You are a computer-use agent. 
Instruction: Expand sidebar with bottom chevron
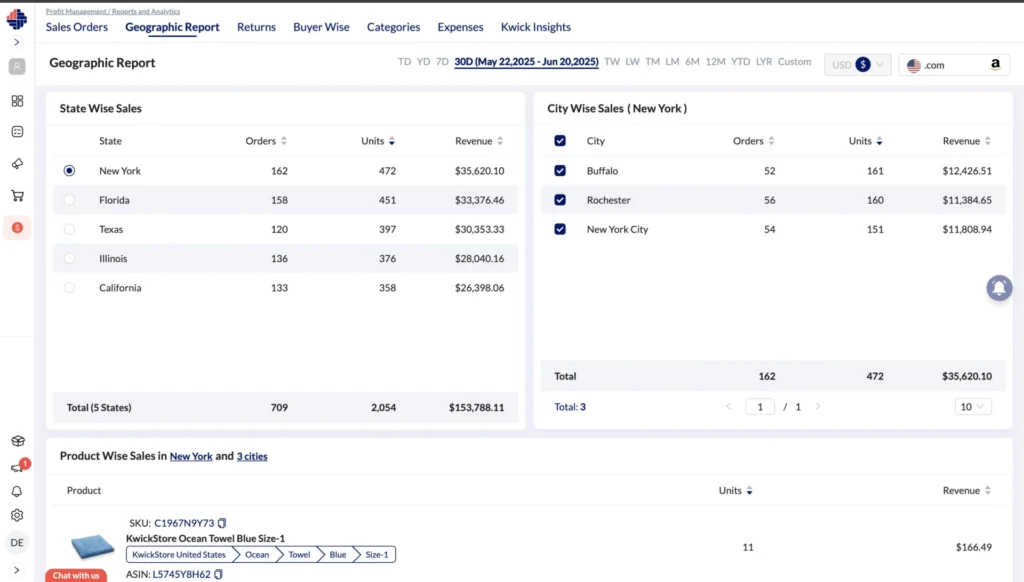(17, 570)
